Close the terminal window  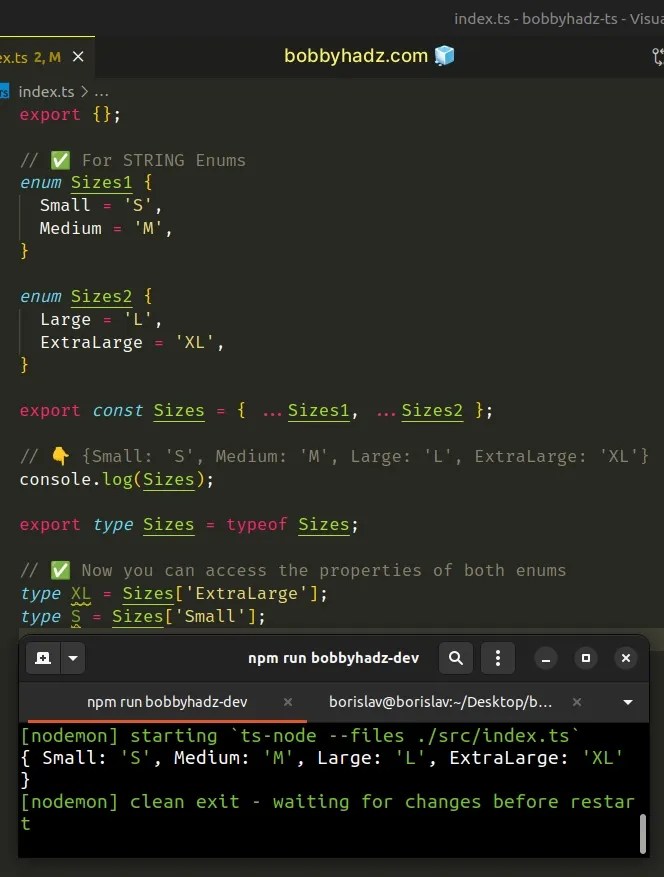click(626, 658)
